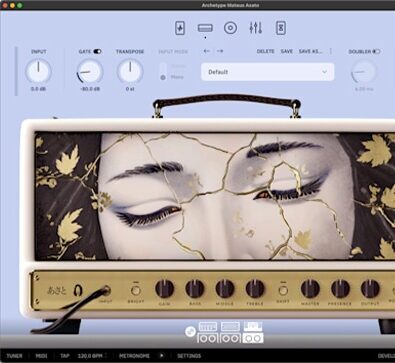Open the Default preset dropdown

click(x=267, y=72)
